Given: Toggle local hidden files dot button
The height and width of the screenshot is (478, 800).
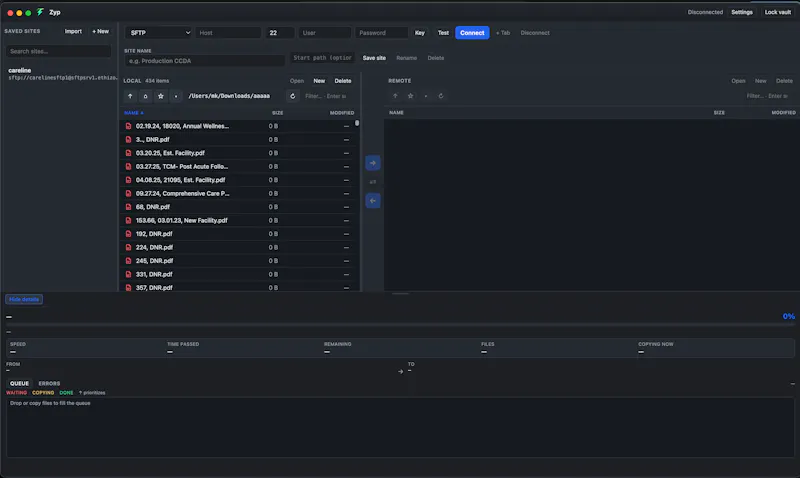Looking at the screenshot, I should (x=176, y=96).
